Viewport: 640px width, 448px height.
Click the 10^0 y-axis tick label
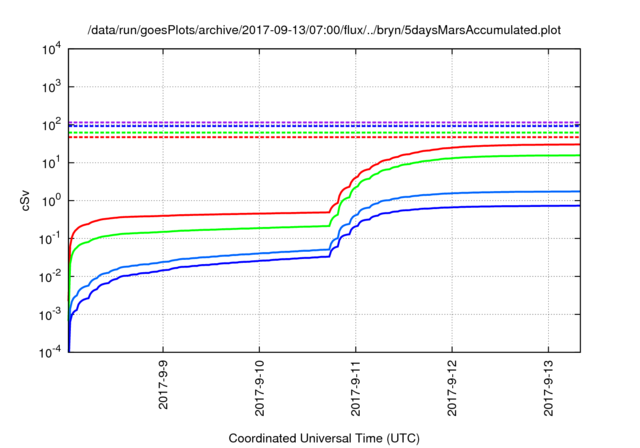(x=51, y=201)
